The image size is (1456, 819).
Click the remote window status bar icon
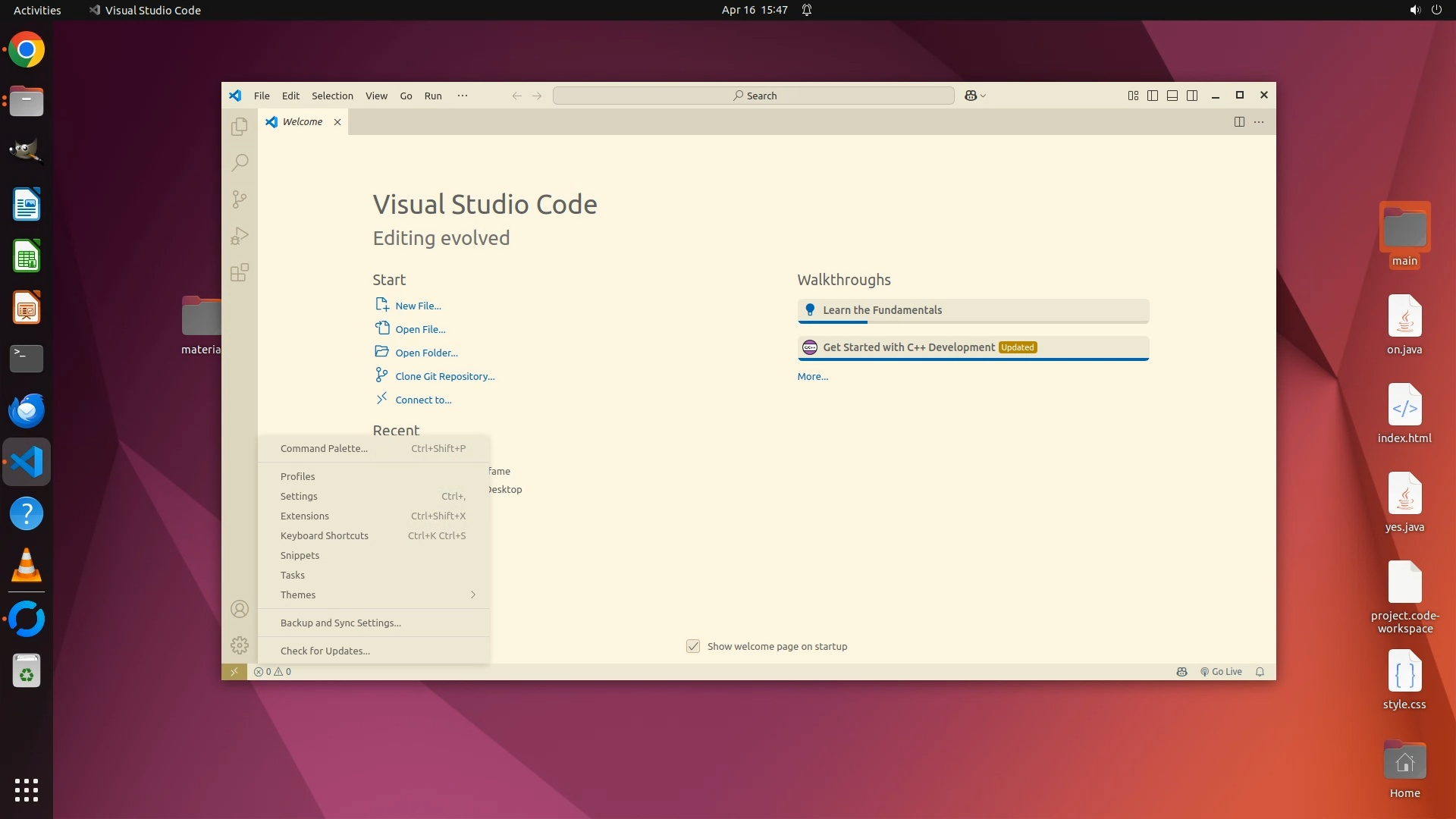[x=234, y=672]
